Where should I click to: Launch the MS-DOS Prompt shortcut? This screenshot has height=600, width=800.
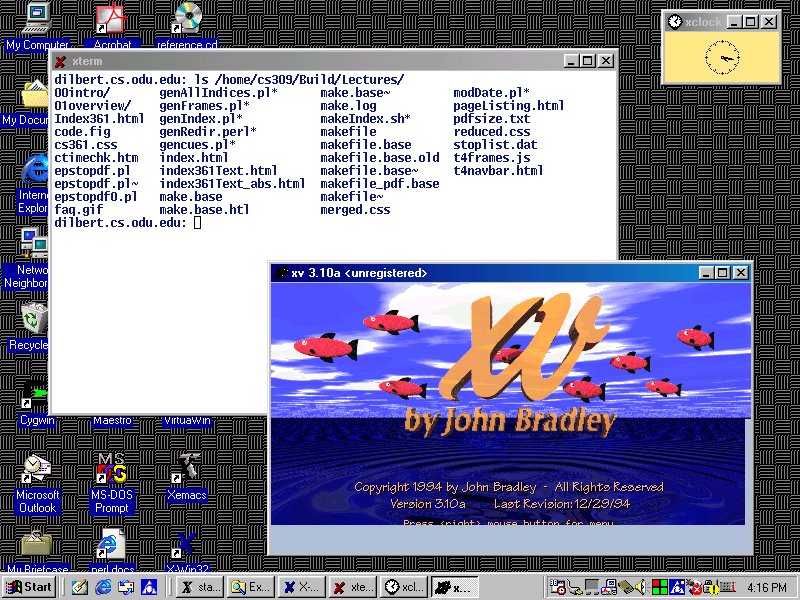[x=112, y=470]
